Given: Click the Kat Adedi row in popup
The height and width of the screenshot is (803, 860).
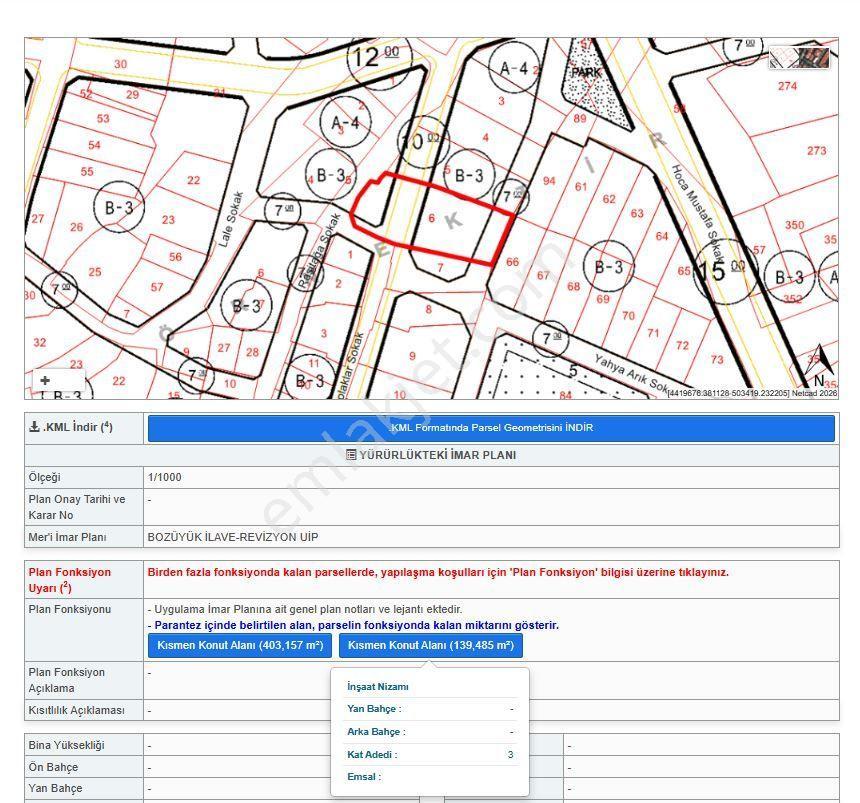Looking at the screenshot, I should coord(430,755).
